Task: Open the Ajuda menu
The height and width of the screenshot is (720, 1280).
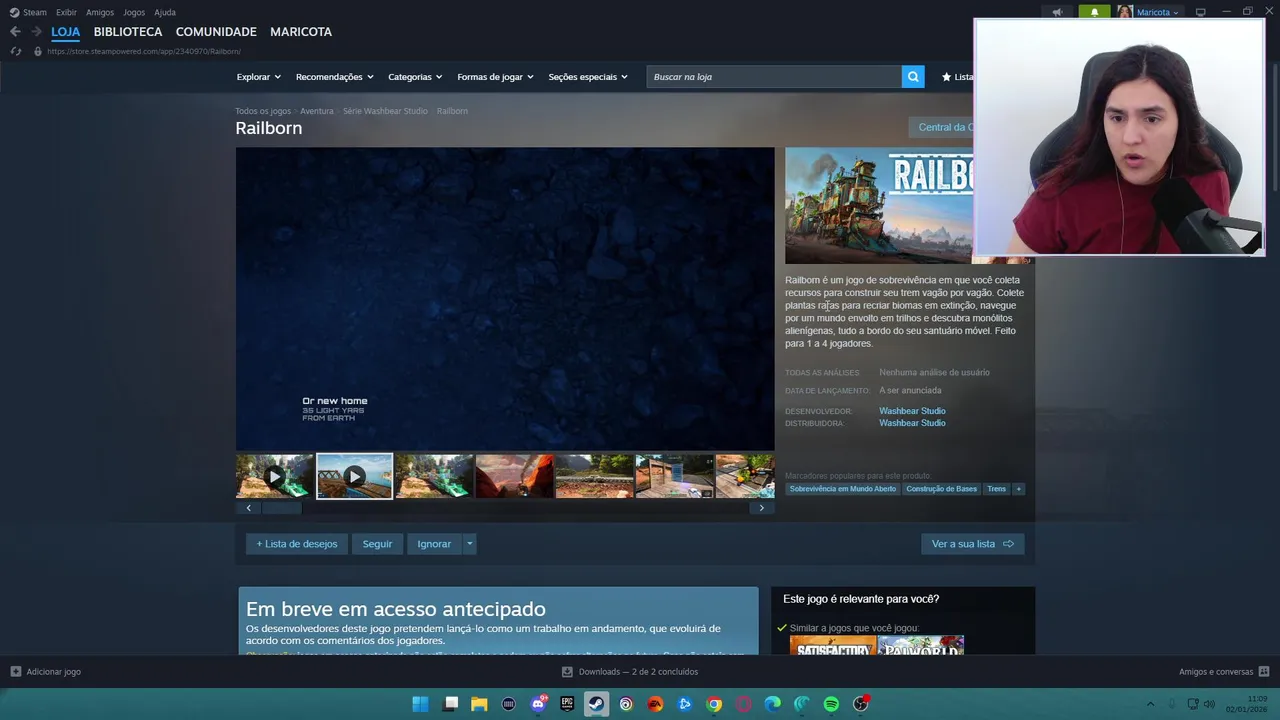Action: [x=165, y=12]
